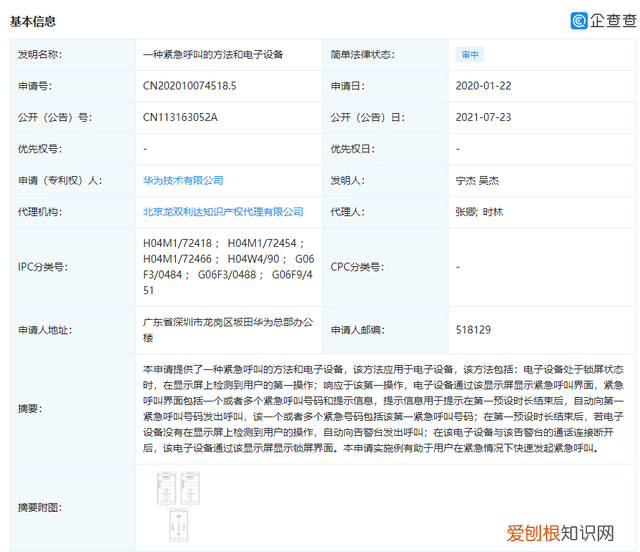Select the IPC classification codes cell
The image size is (640, 552).
229,267
